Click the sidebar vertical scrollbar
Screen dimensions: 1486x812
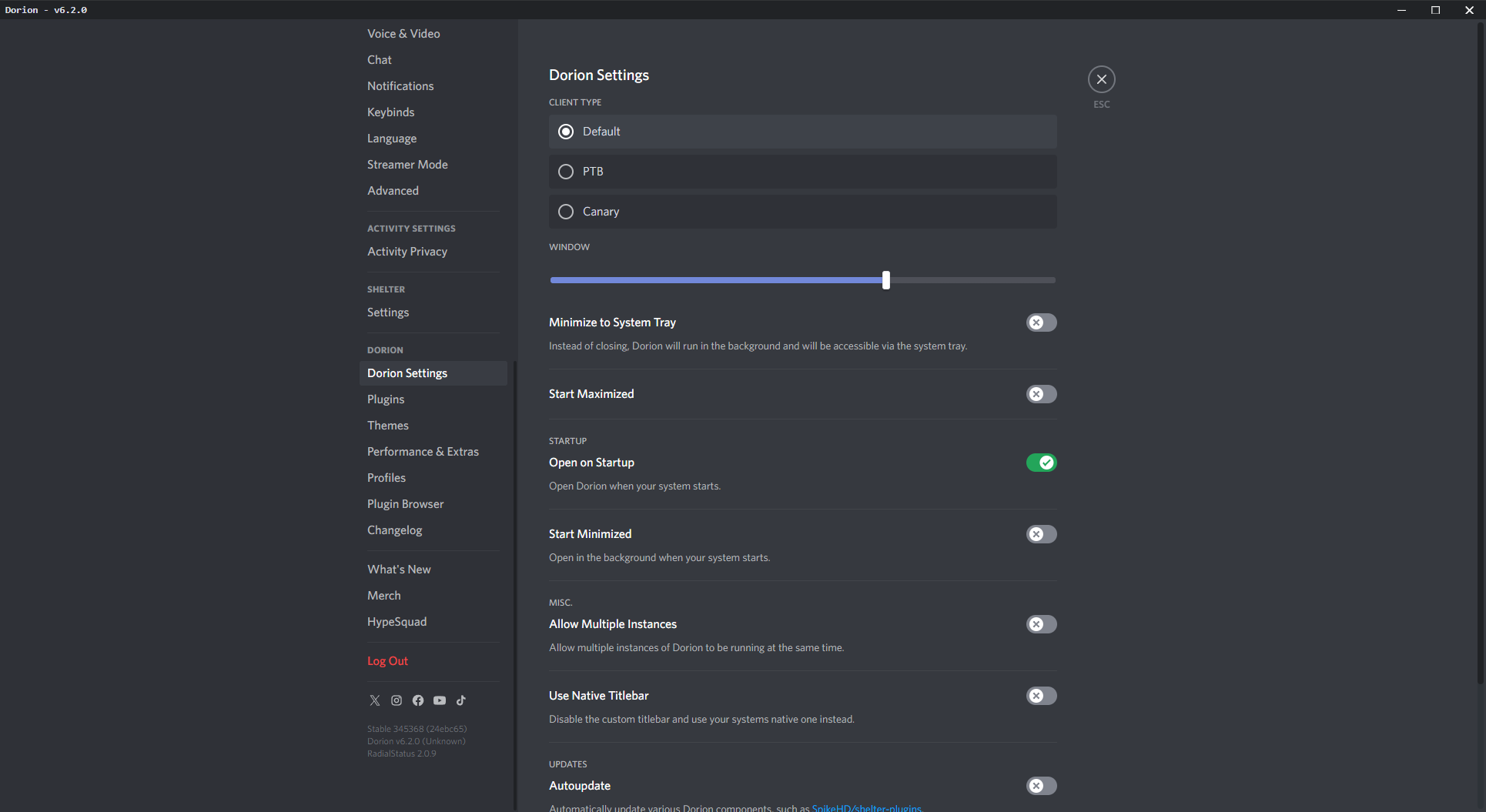(514, 585)
